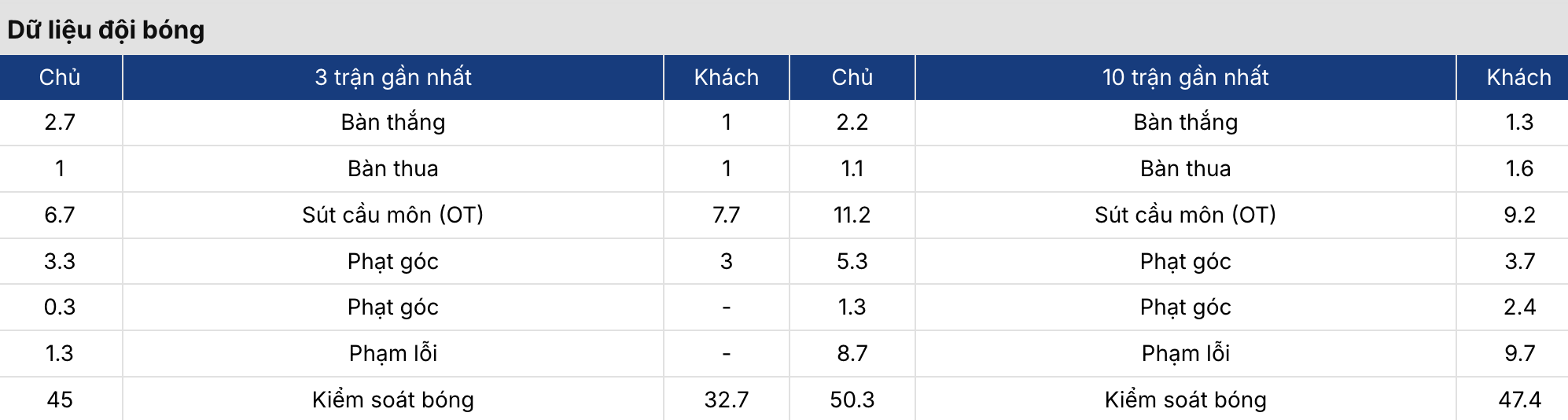Click 'Bàn thắng' row in 3-match table
The width and height of the screenshot is (1568, 420).
(x=393, y=123)
